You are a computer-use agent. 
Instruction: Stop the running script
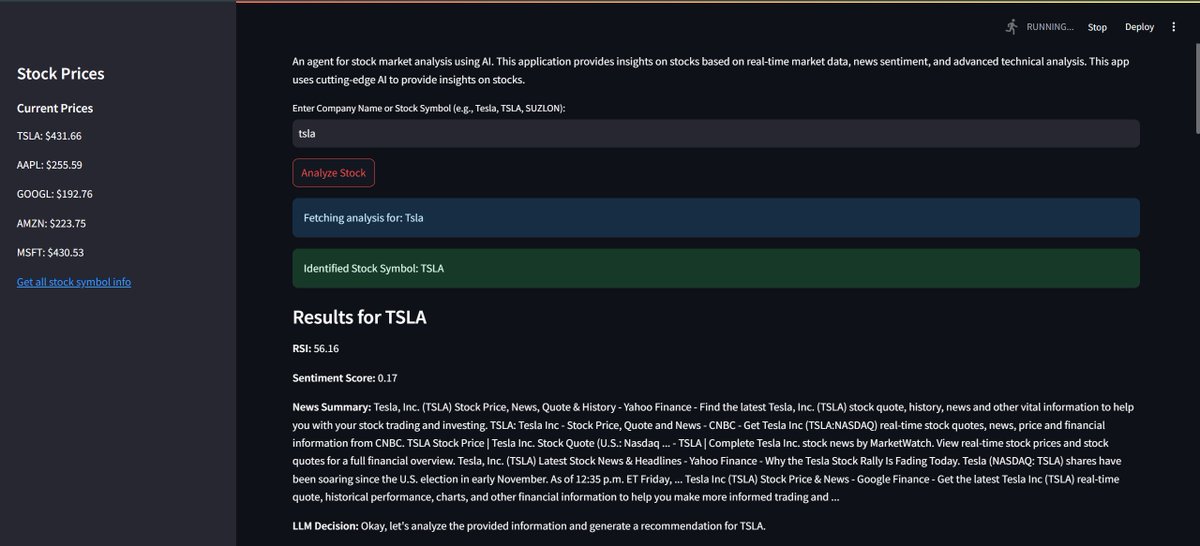click(x=1097, y=27)
